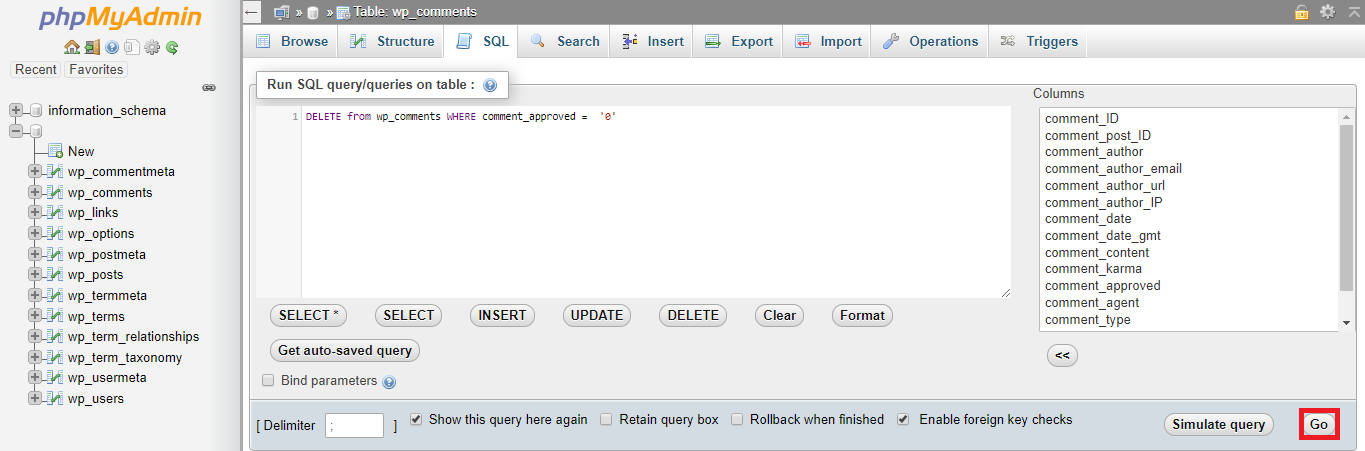Click table icon beside wp_commentmeta
This screenshot has width=1365, height=451.
pos(55,172)
